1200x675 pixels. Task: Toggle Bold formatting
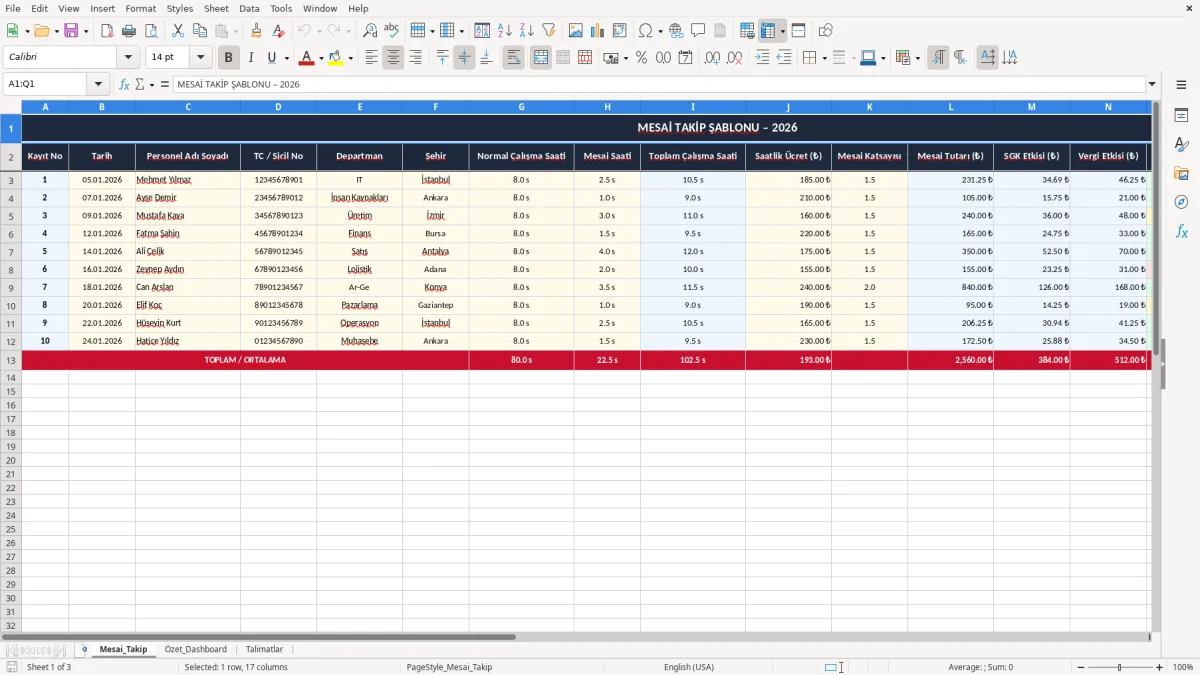tap(229, 58)
